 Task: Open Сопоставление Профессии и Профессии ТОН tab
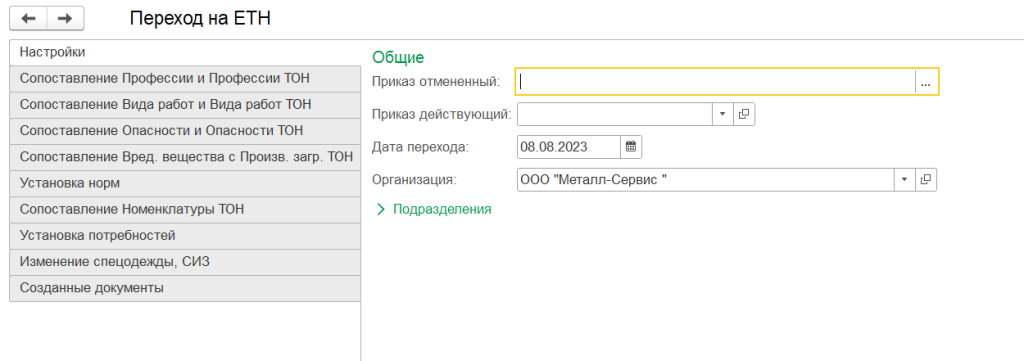pyautogui.click(x=185, y=78)
